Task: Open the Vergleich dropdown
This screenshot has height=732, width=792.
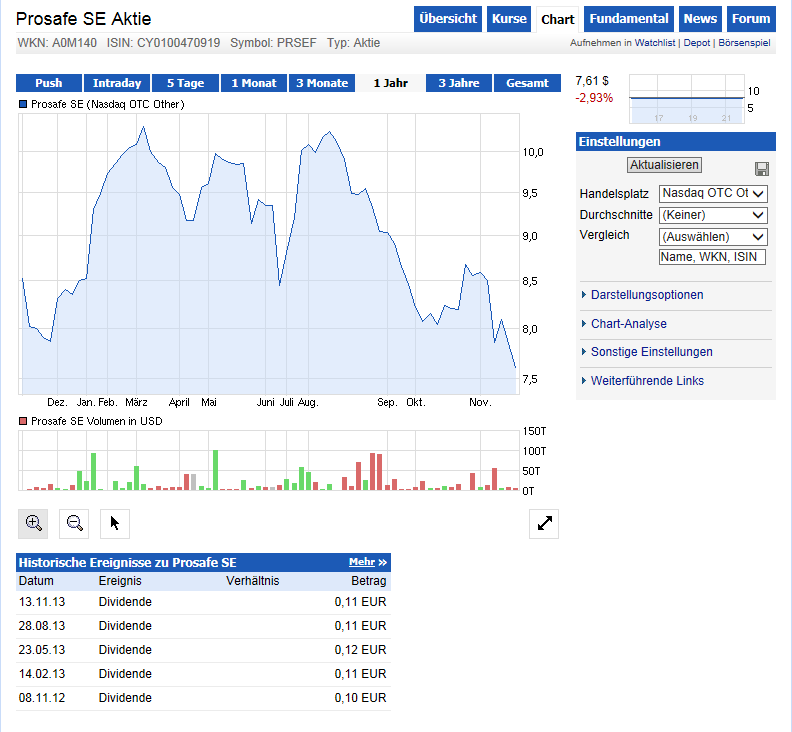Action: [713, 237]
